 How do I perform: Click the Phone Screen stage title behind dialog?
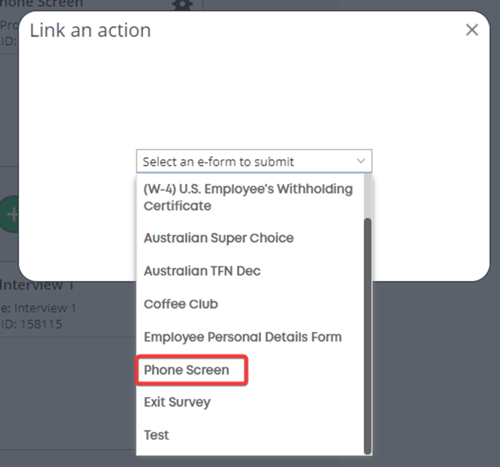[42, 4]
